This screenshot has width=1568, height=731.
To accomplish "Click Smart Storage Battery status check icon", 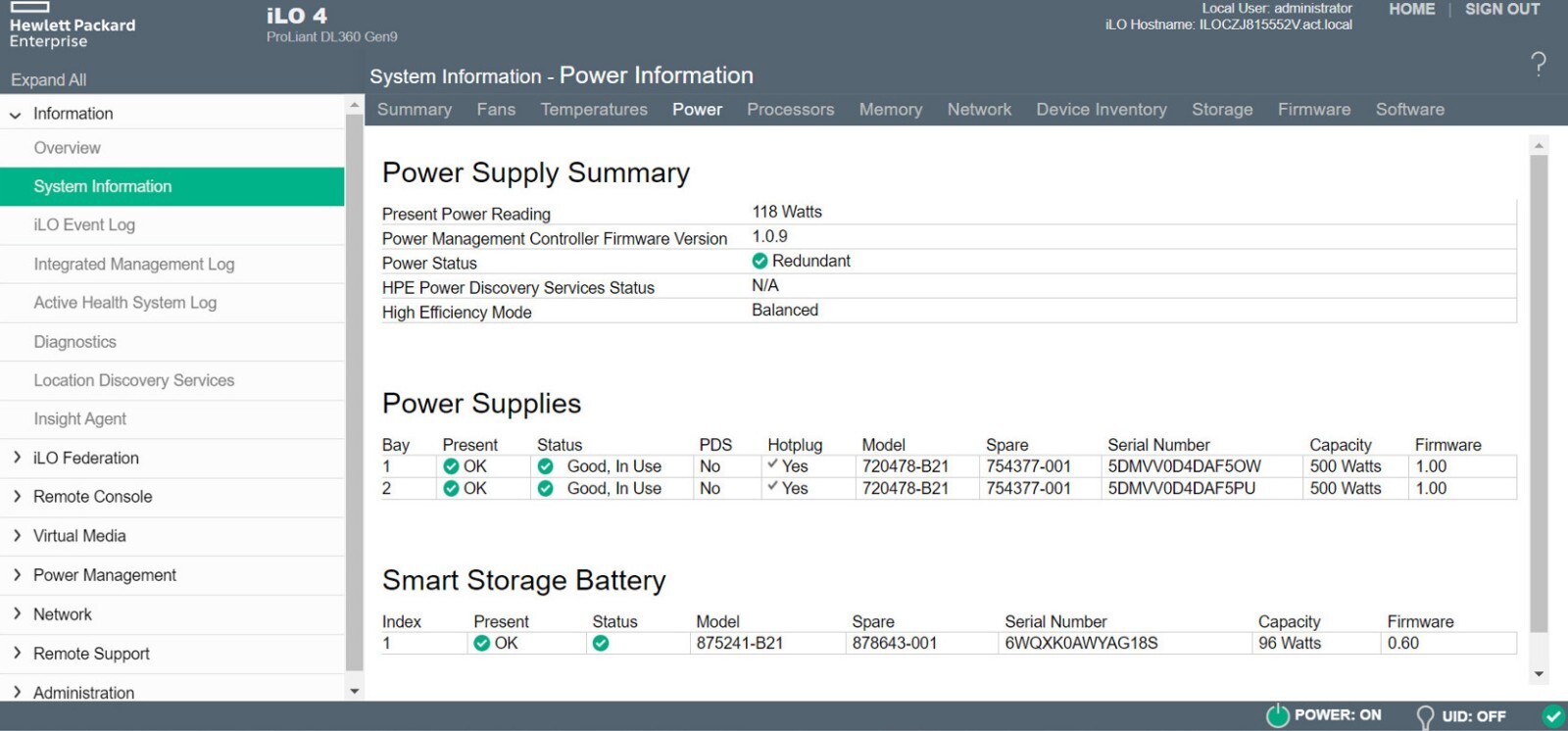I will click(x=601, y=643).
